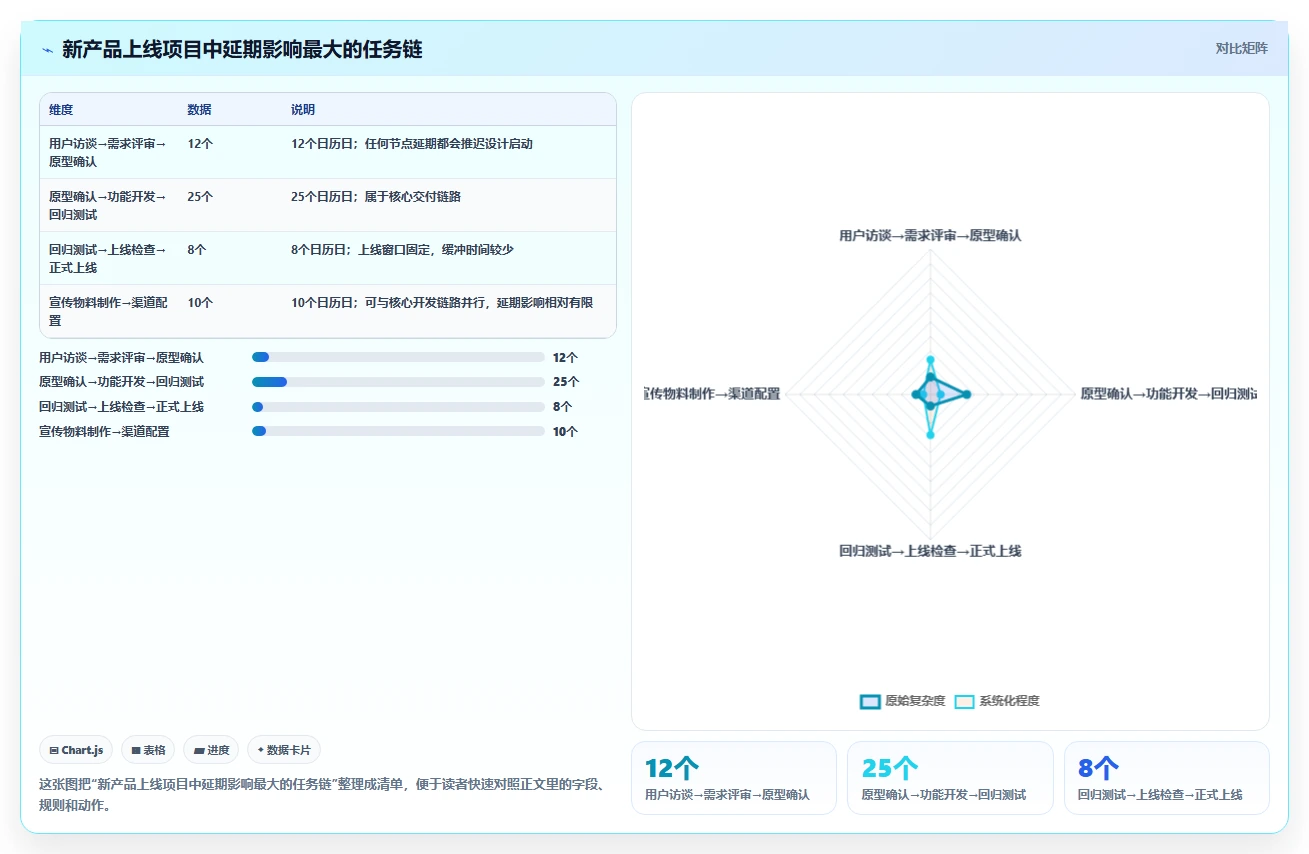Click the summary paragraph starting 这张图把
Screen dimensions: 1309x854
coord(321,795)
